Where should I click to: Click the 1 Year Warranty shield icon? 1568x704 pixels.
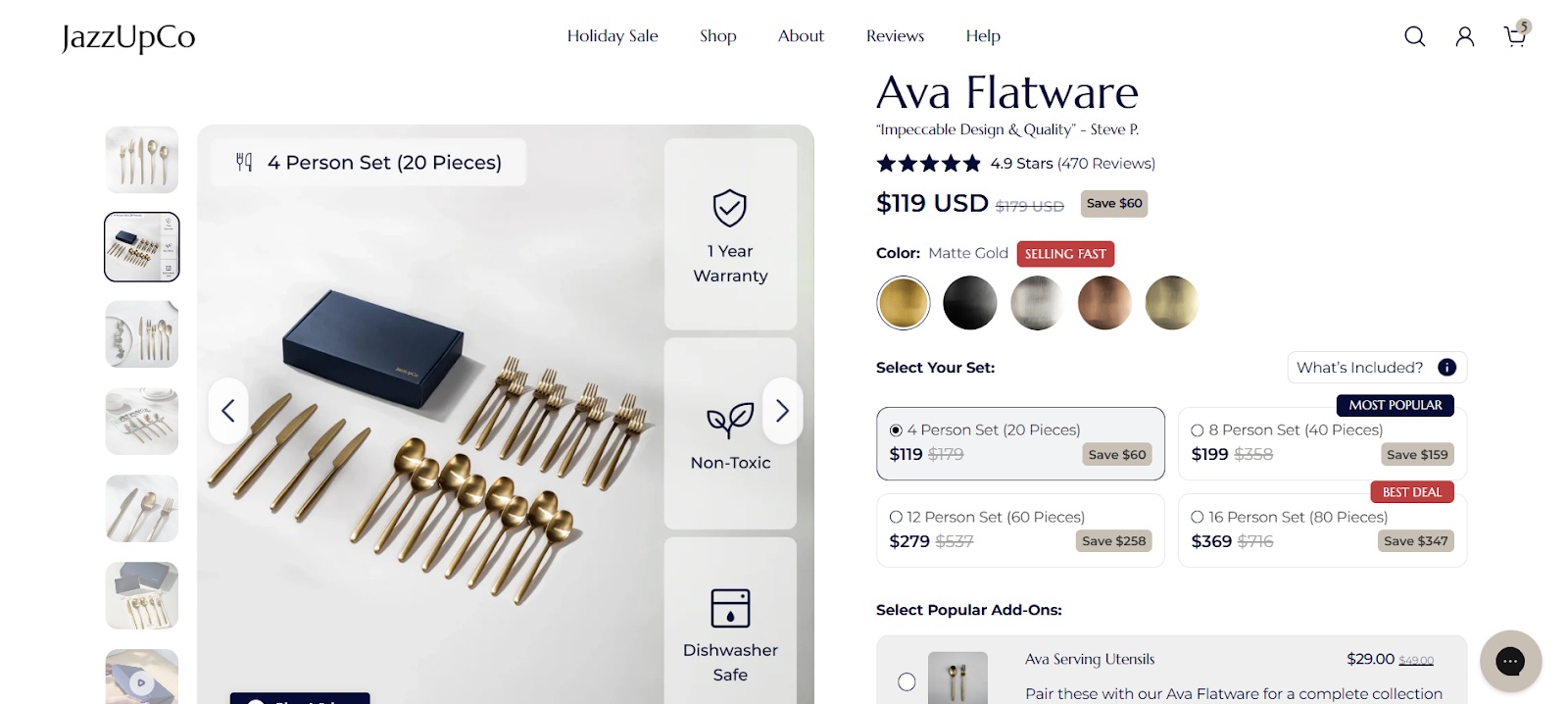[x=730, y=208]
